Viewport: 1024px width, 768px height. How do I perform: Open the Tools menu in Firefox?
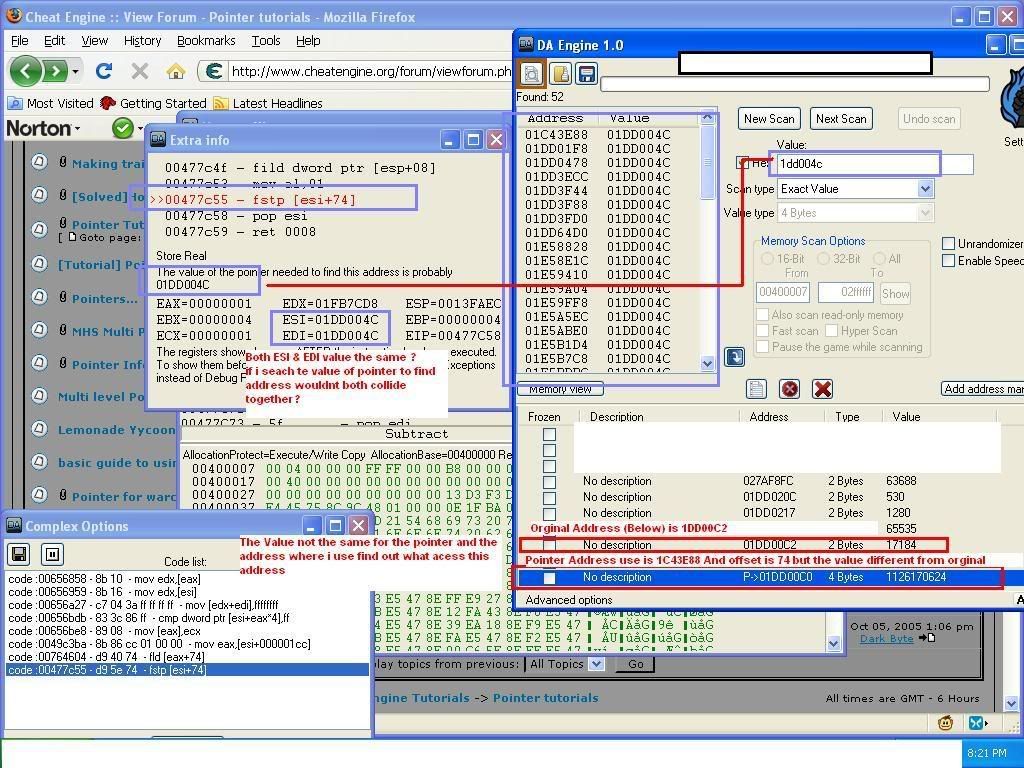coord(266,41)
